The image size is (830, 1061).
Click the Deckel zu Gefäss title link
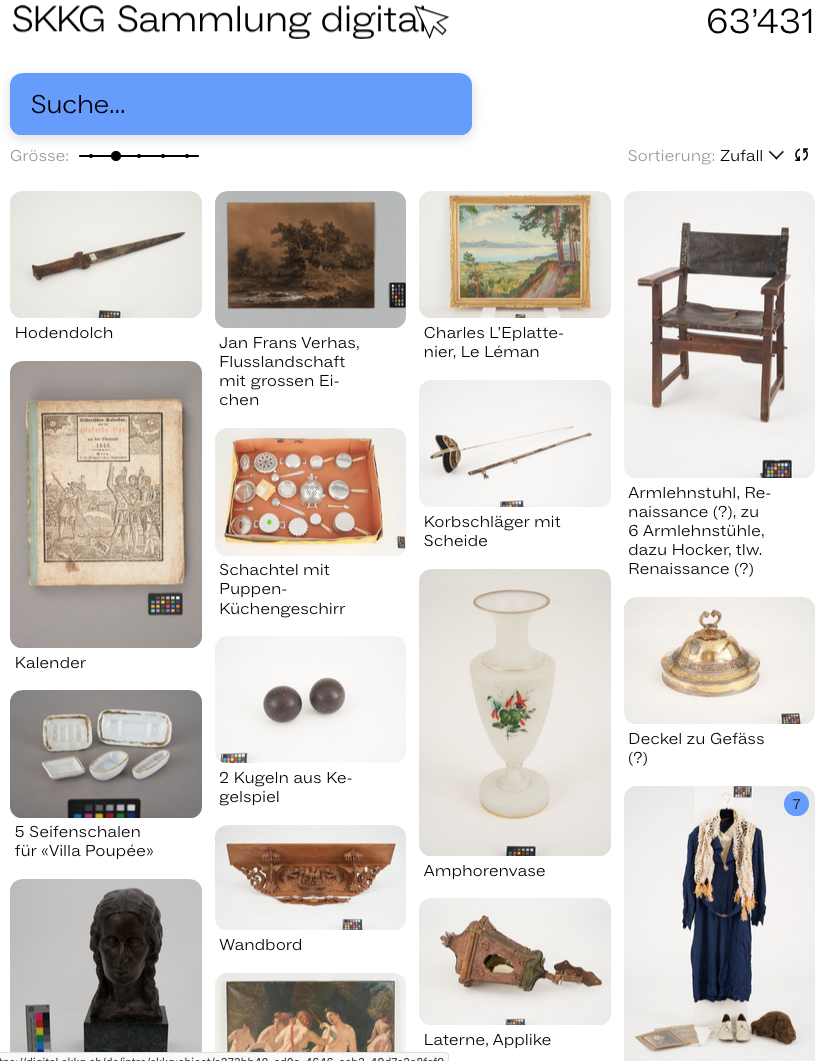coord(696,748)
